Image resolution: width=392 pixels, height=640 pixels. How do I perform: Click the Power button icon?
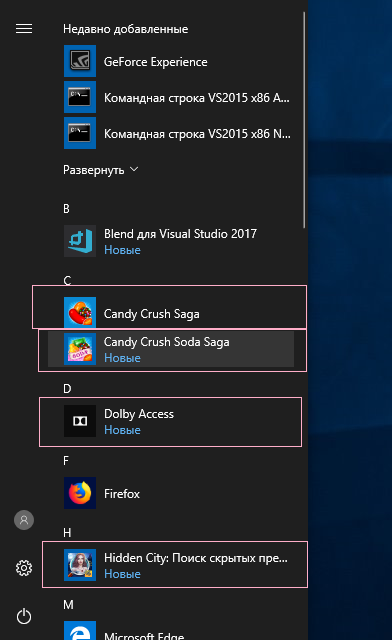click(x=24, y=616)
